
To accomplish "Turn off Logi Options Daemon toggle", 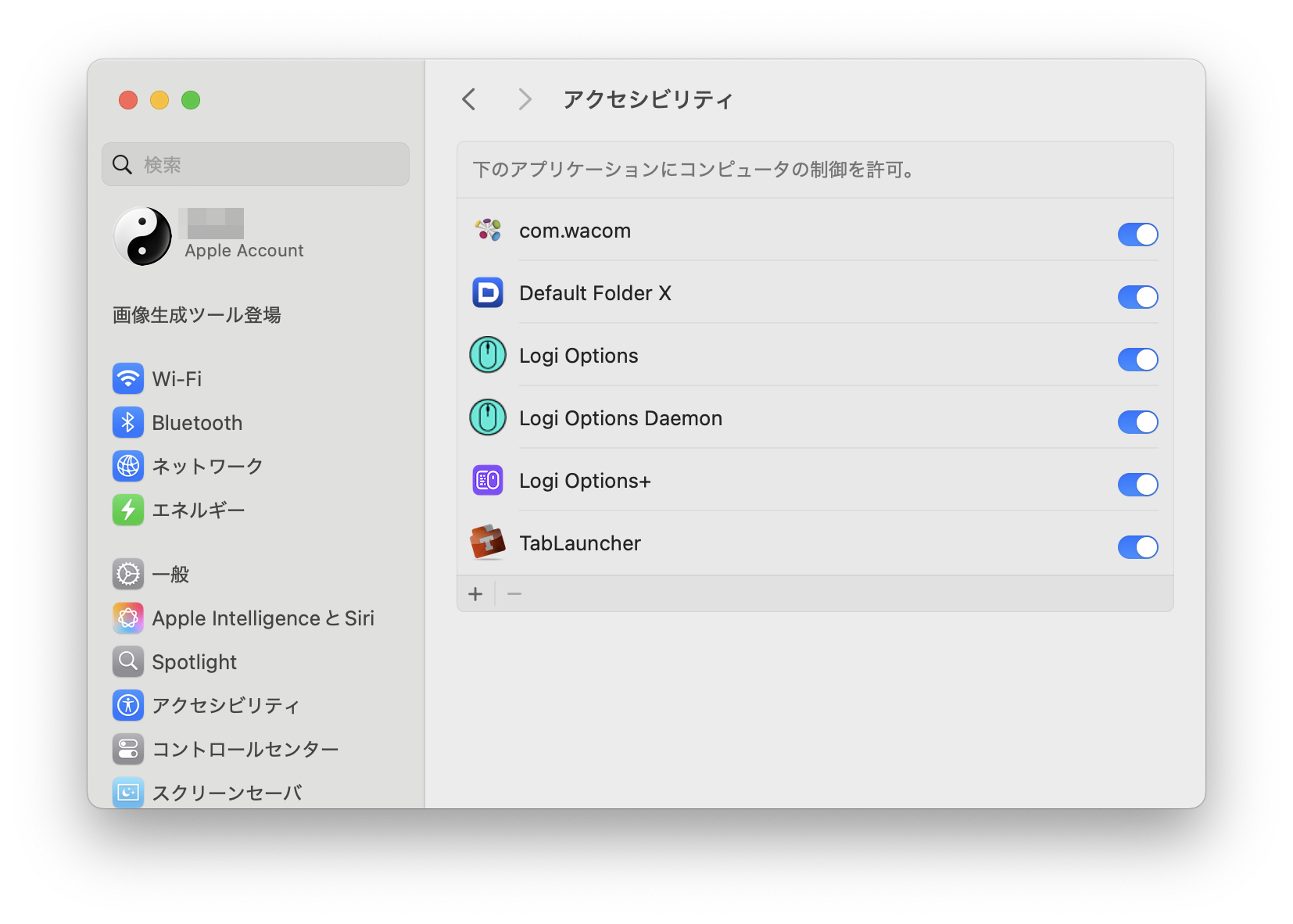I will [x=1137, y=422].
